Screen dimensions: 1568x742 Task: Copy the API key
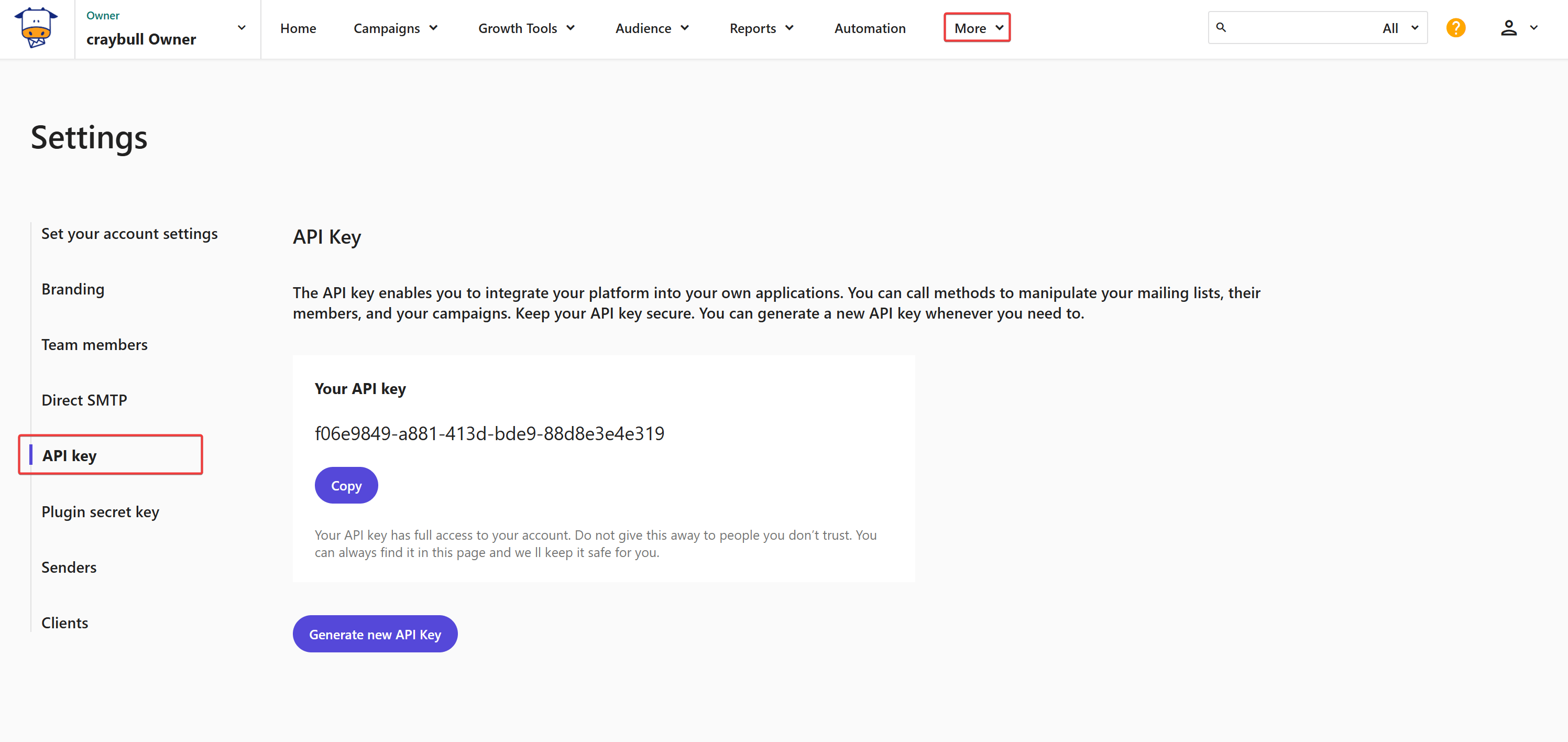346,485
